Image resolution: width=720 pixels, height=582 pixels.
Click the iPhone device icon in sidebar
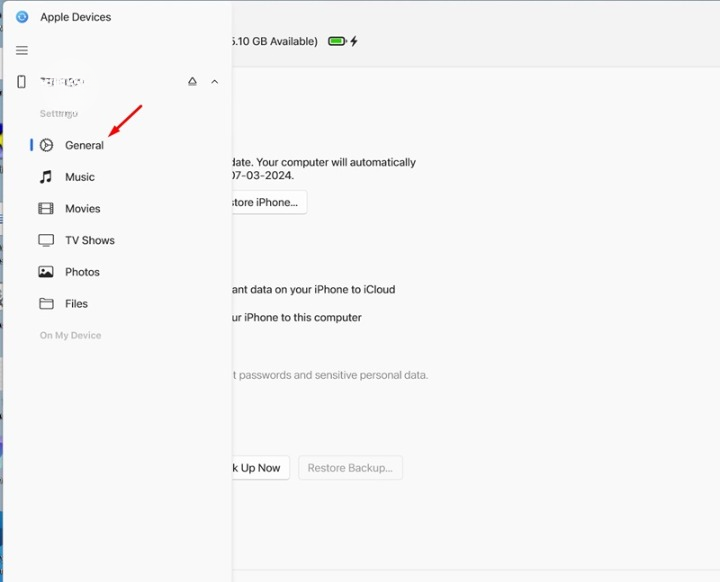point(21,82)
